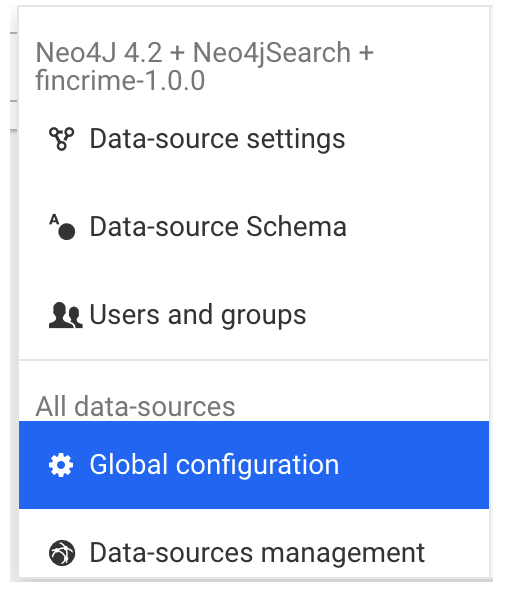Click the two-people Users and groups icon

65,315
